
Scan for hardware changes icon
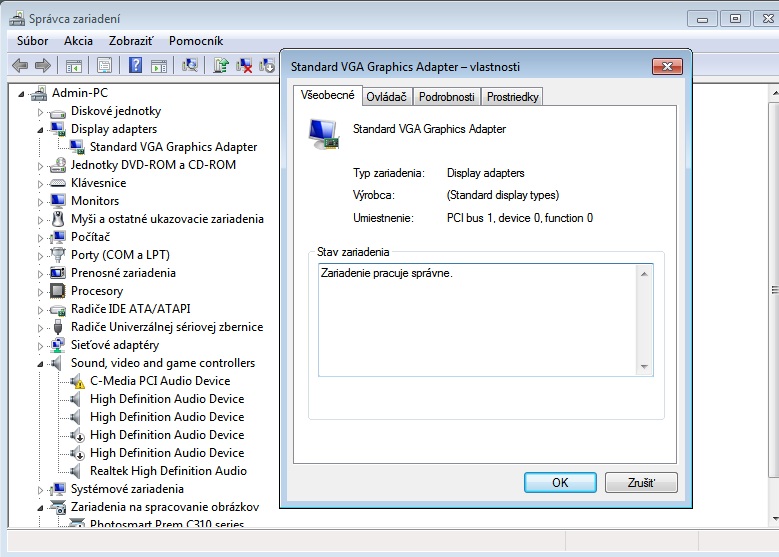(x=190, y=66)
